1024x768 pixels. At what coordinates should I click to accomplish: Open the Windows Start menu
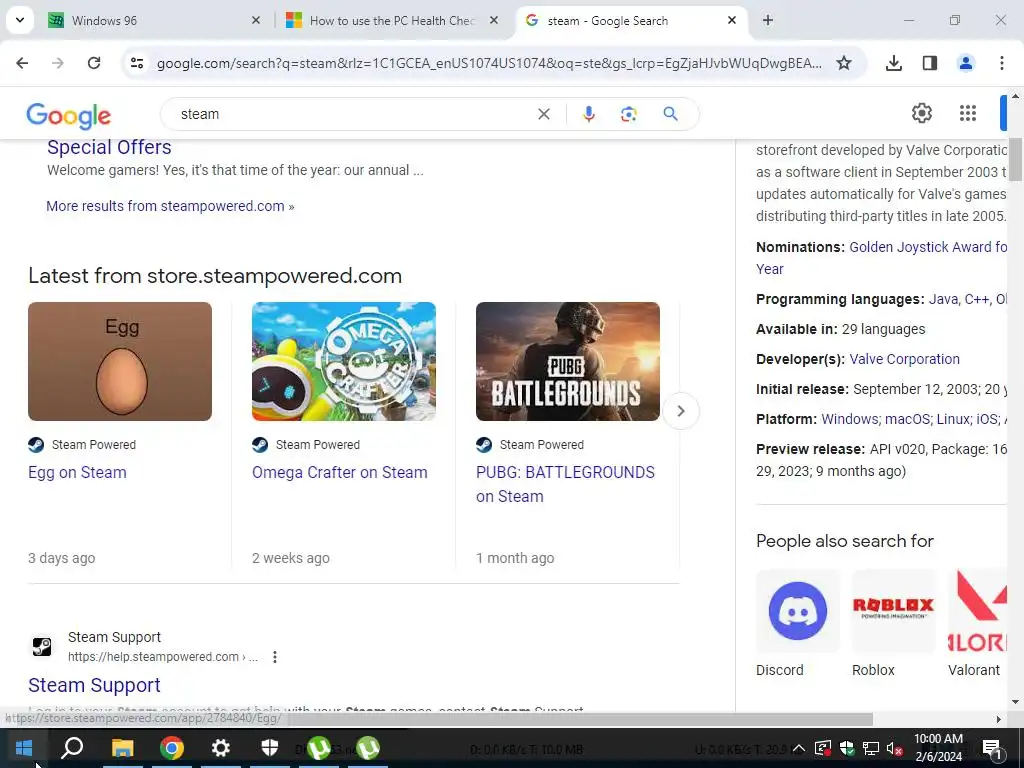pyautogui.click(x=24, y=748)
